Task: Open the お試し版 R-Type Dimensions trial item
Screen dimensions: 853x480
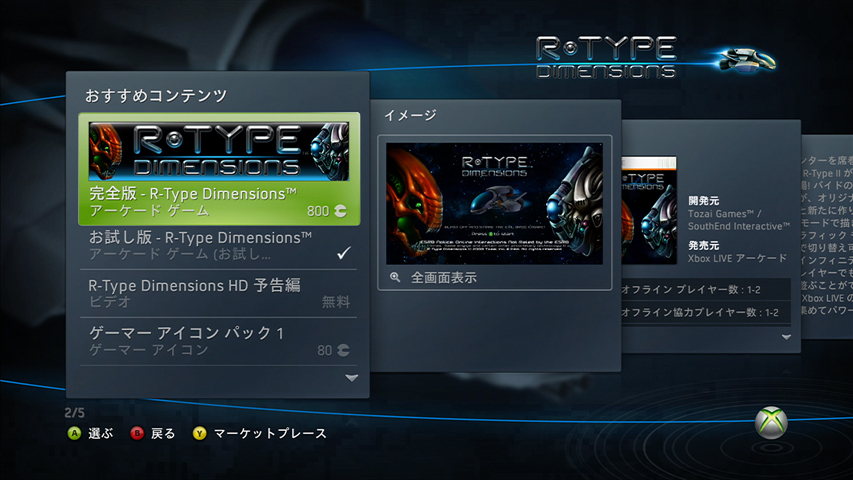Action: click(219, 246)
